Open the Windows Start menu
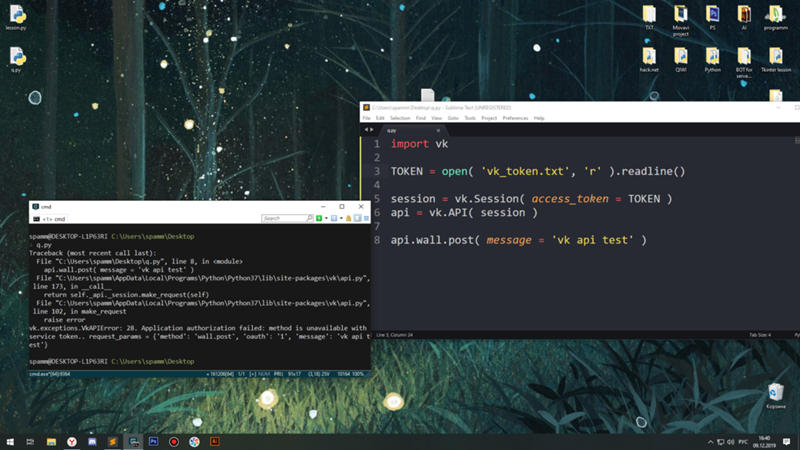Screen dimensions: 800x450 9,441
